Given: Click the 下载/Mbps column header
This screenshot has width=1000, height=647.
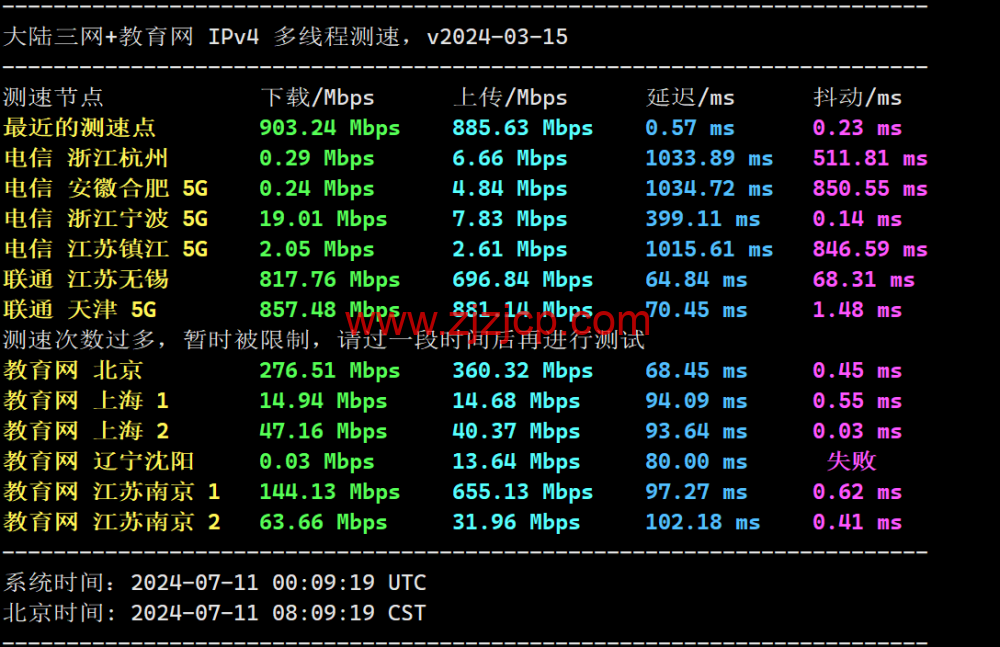Looking at the screenshot, I should click(316, 97).
